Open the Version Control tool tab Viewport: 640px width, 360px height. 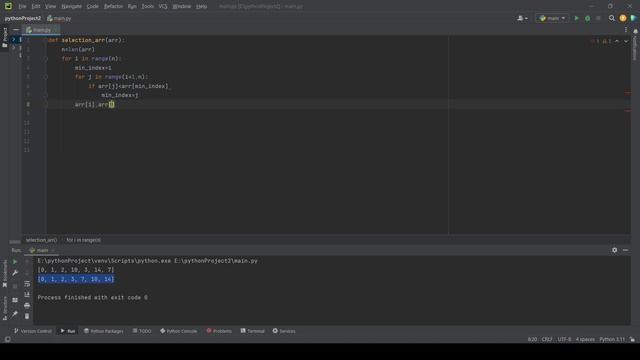click(x=33, y=331)
